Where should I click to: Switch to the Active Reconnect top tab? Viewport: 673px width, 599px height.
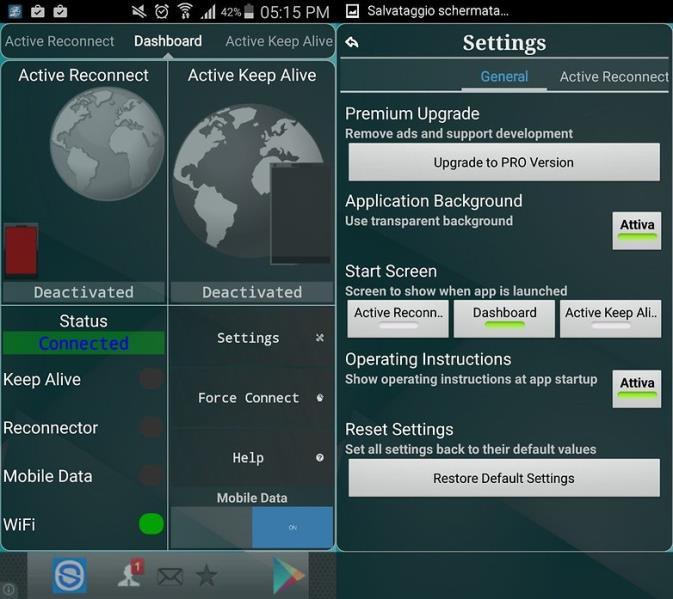(x=60, y=41)
